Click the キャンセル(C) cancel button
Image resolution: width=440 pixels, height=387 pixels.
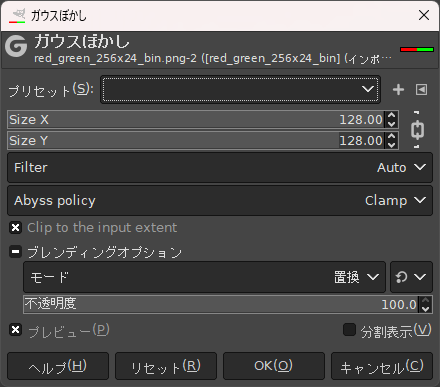click(x=382, y=366)
